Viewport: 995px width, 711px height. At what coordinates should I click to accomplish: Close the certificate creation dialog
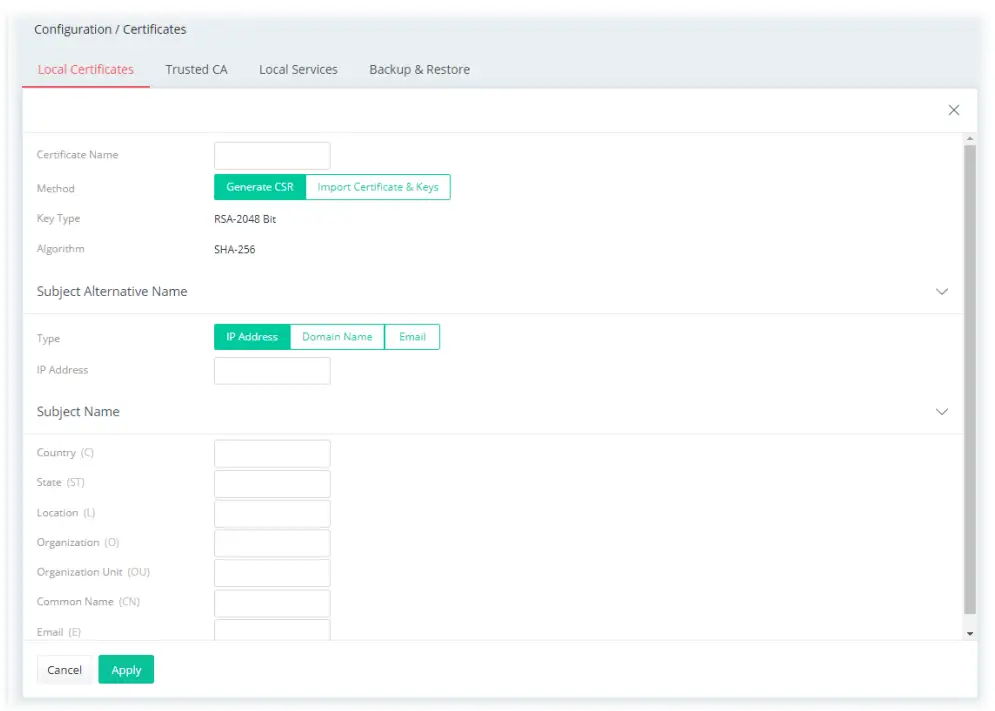click(x=953, y=110)
